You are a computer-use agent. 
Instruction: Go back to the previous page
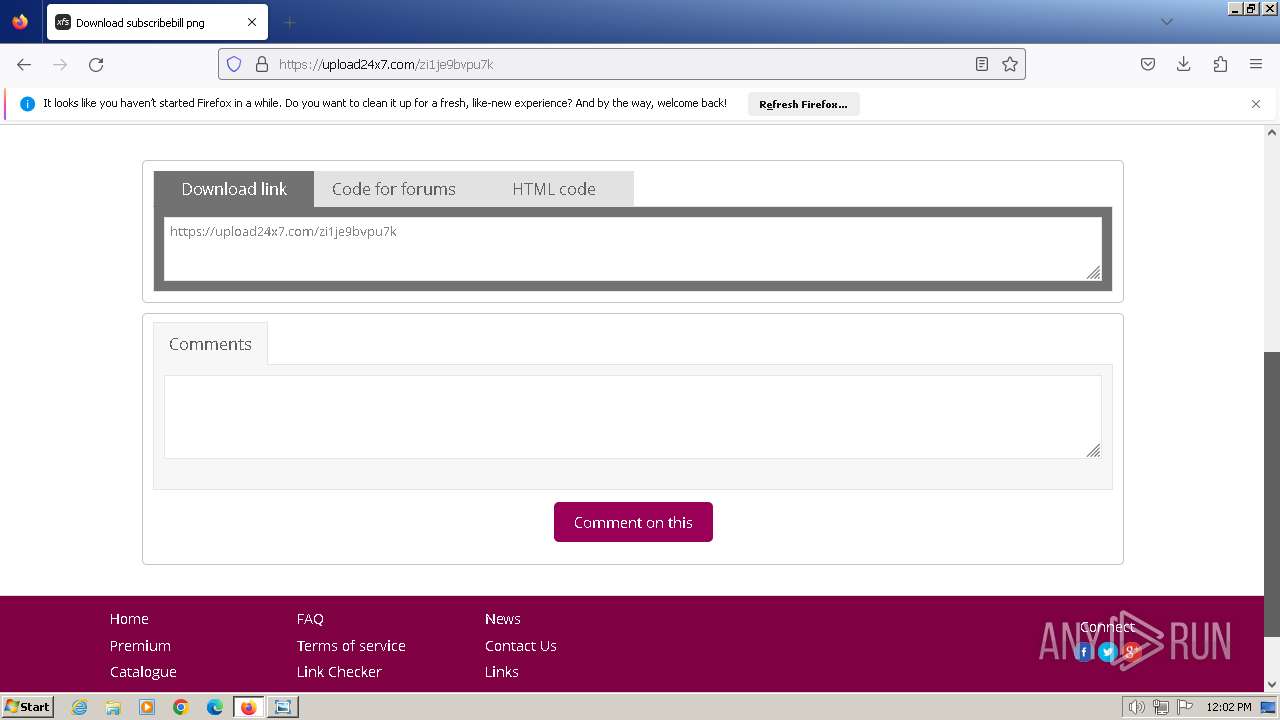coord(24,64)
